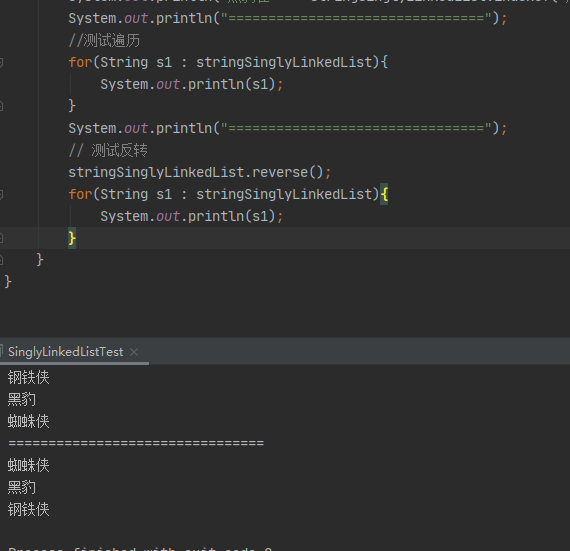The image size is (570, 551).
Task: Click 蜘蛛侠 output line just below separator
Action: 29,465
